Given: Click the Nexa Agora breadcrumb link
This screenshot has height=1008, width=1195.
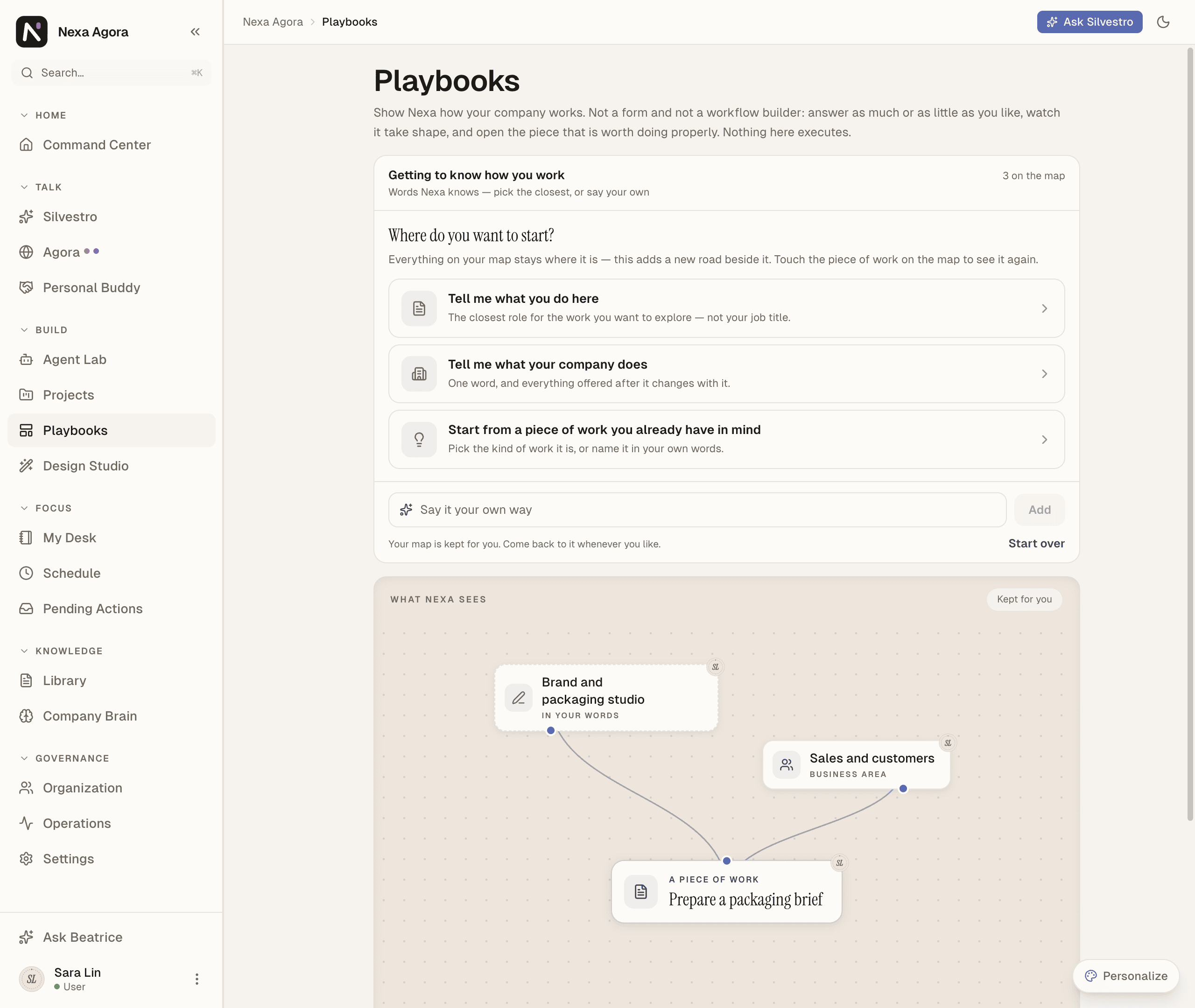Looking at the screenshot, I should pos(273,22).
